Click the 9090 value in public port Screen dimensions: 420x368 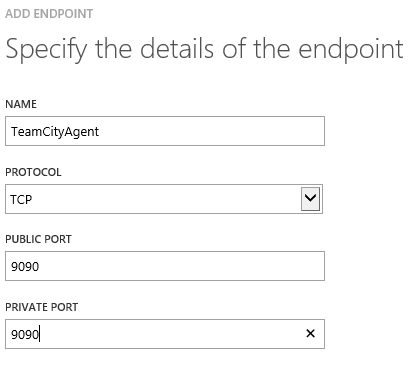pos(25,266)
